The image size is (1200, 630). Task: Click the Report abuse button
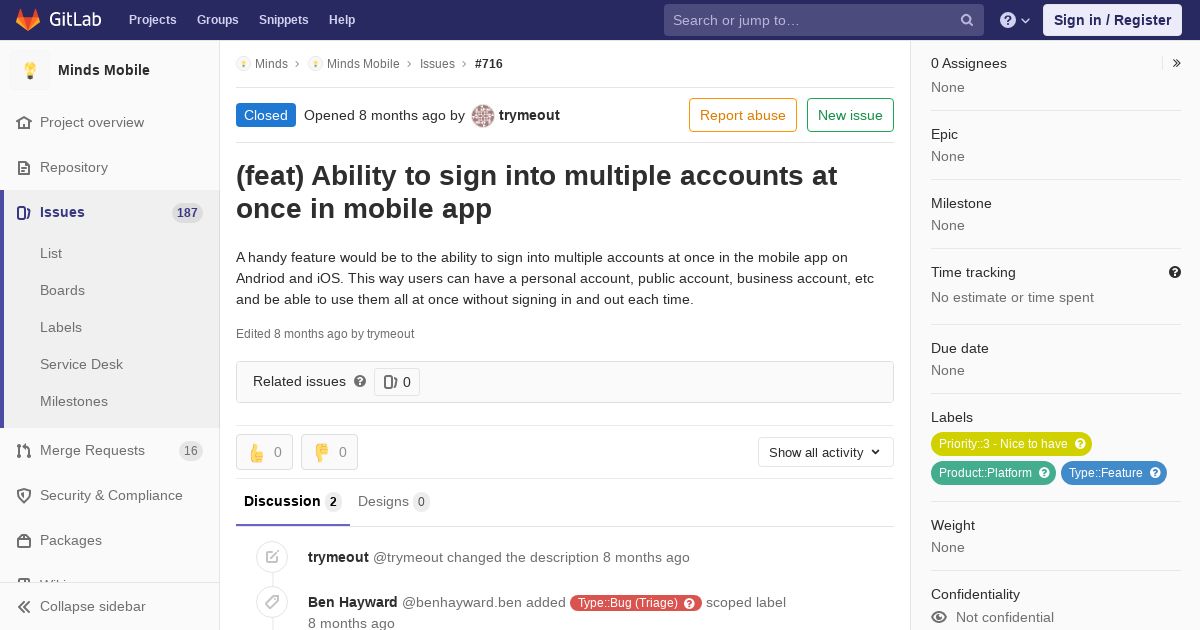[743, 115]
